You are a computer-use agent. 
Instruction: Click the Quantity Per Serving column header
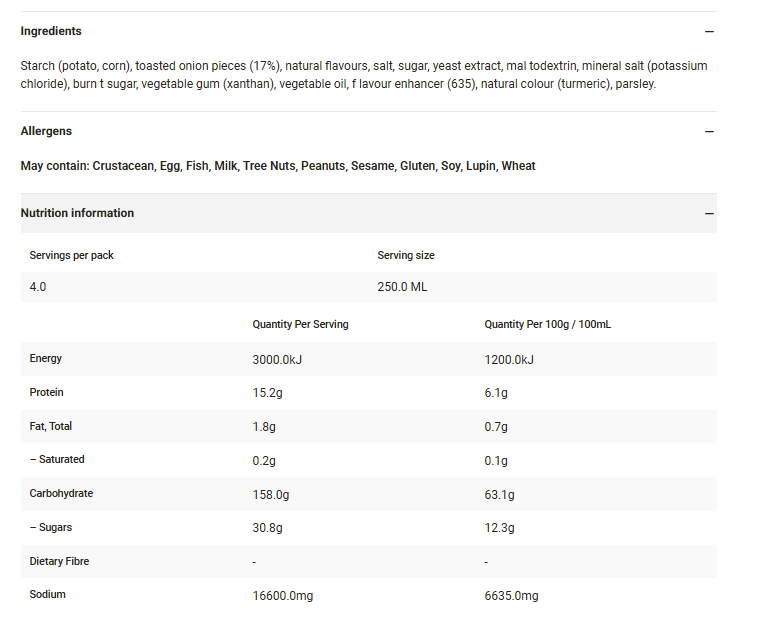pyautogui.click(x=300, y=324)
